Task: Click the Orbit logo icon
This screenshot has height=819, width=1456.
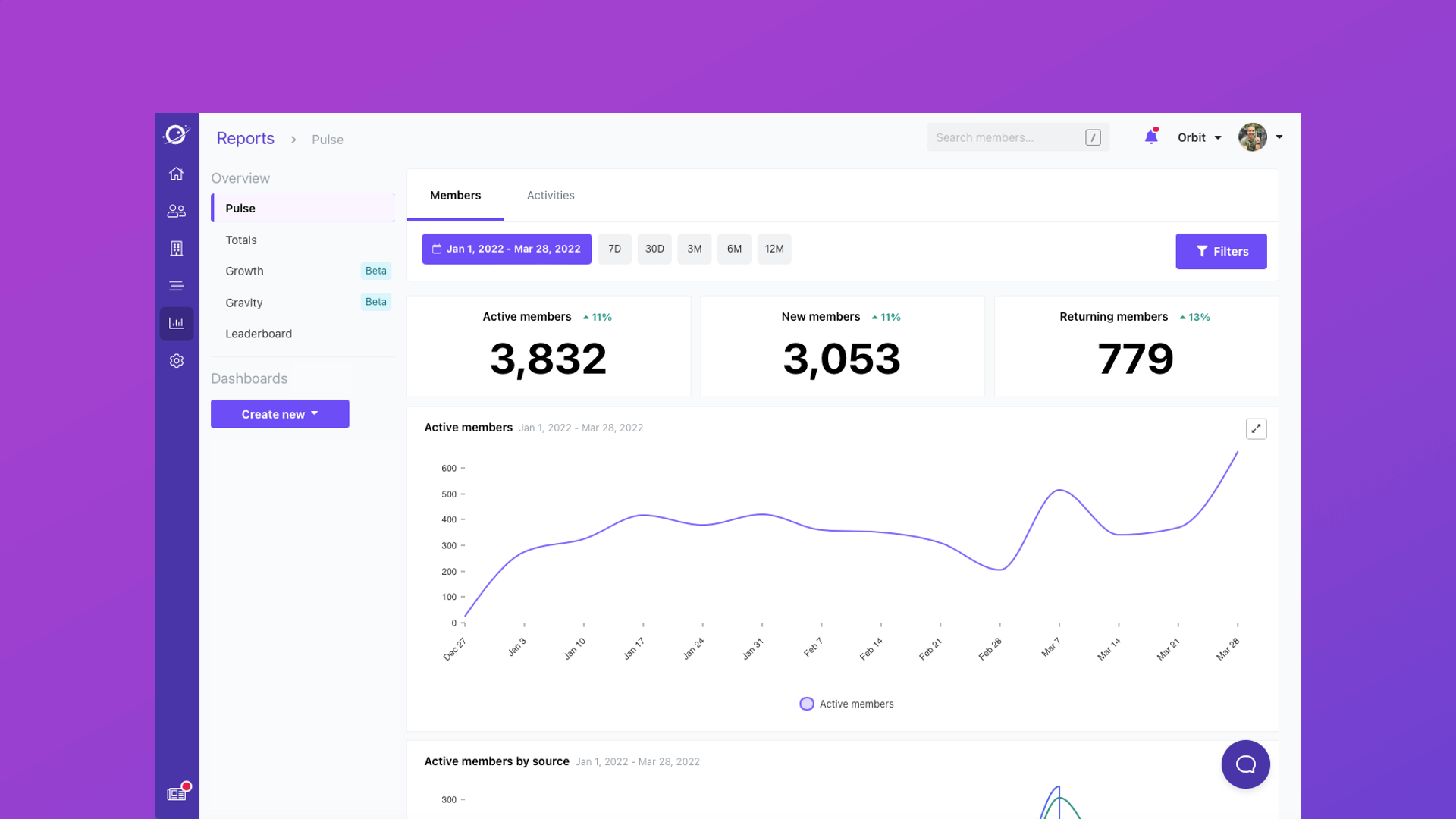Action: (x=176, y=135)
